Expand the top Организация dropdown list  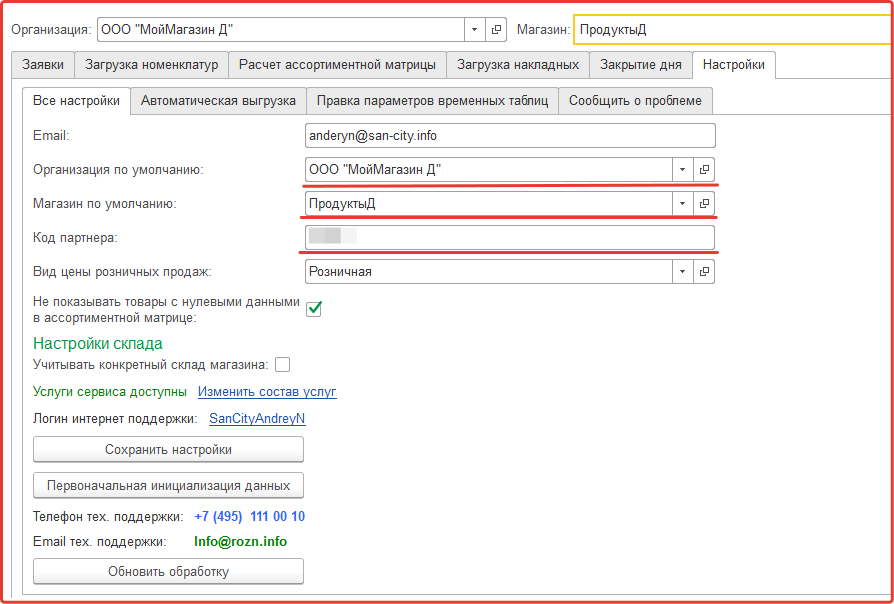[x=474, y=30]
